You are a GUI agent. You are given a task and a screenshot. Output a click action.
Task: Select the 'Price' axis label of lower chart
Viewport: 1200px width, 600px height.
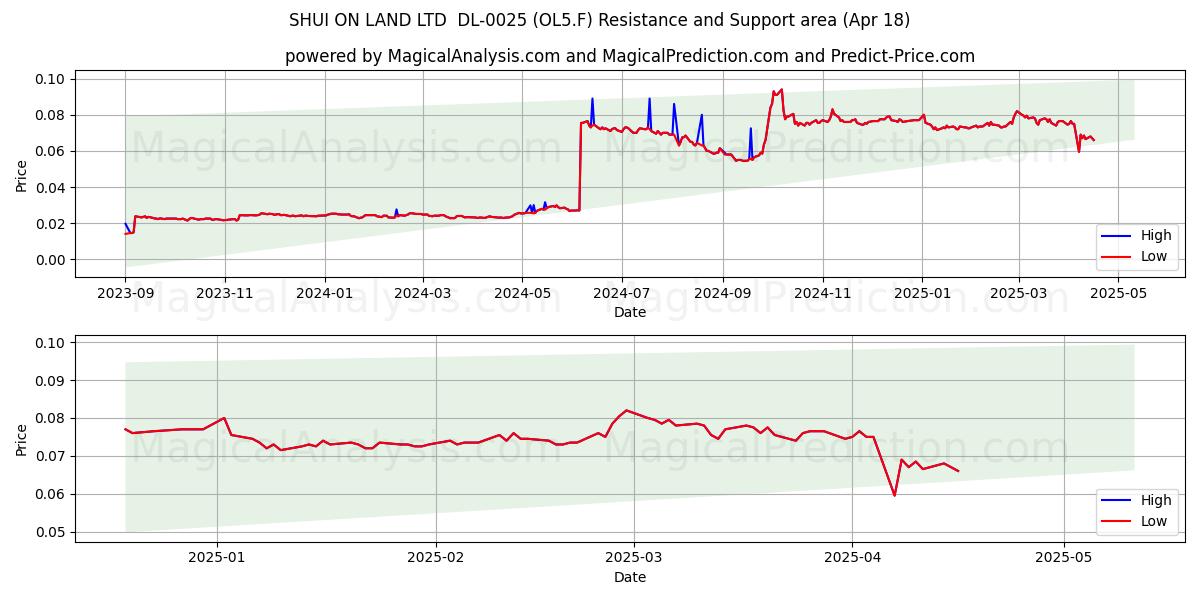pos(22,439)
